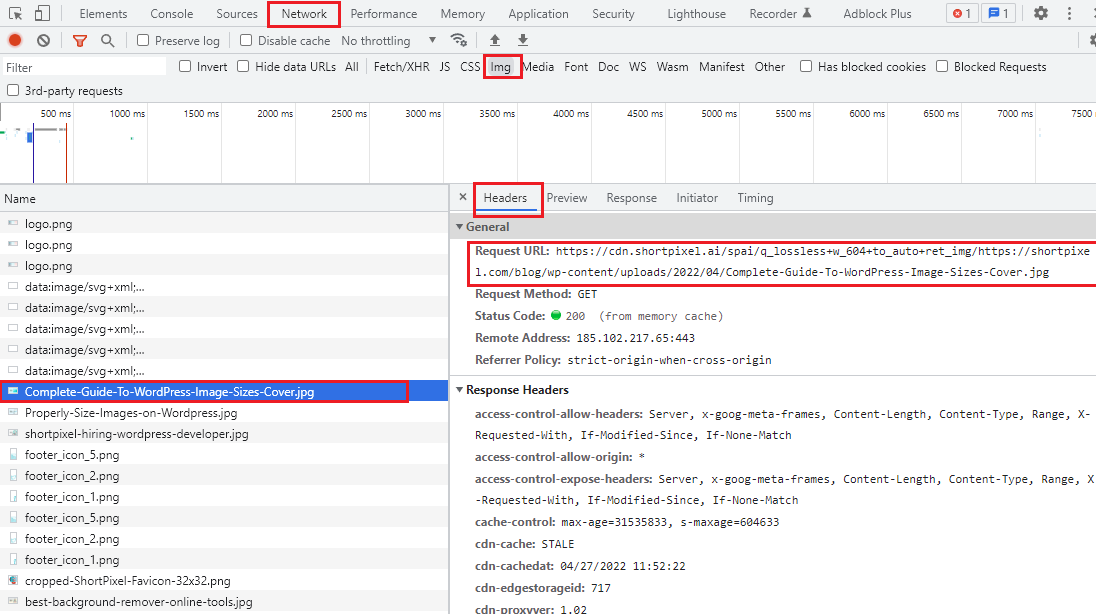Image resolution: width=1096 pixels, height=614 pixels.
Task: Switch to the Lighthouse tab
Action: [696, 14]
